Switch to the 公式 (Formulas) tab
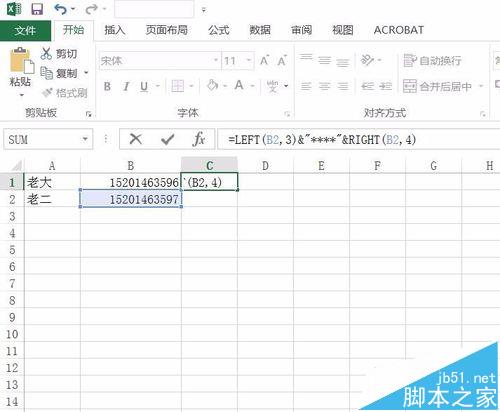The image size is (500, 412). (x=219, y=30)
